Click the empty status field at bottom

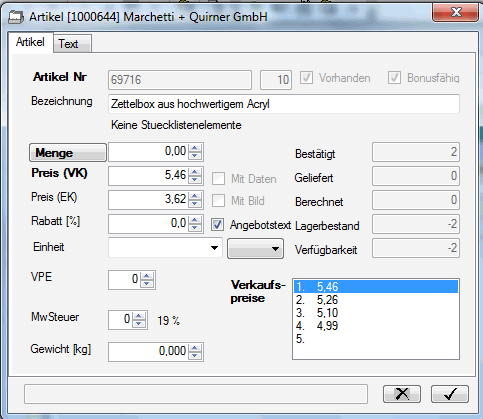click(196, 394)
